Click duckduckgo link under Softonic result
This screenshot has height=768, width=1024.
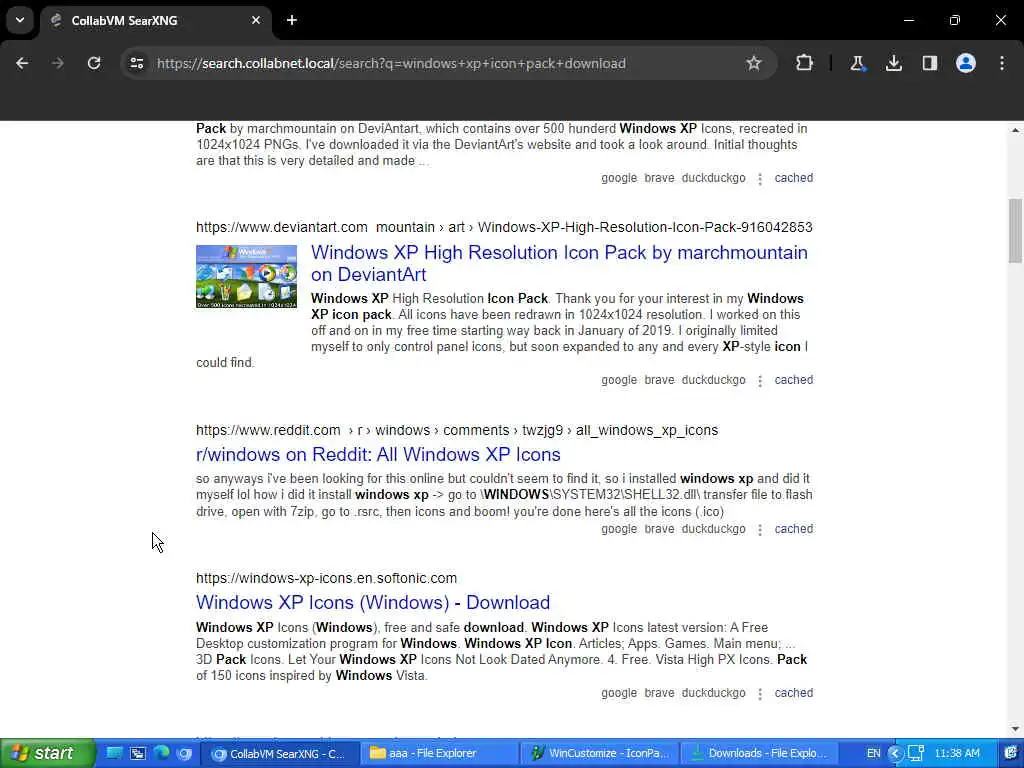[x=713, y=693]
